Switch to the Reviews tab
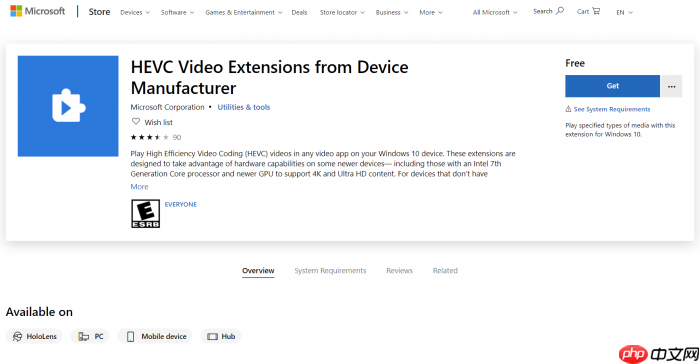The height and width of the screenshot is (364, 700). pyautogui.click(x=400, y=271)
